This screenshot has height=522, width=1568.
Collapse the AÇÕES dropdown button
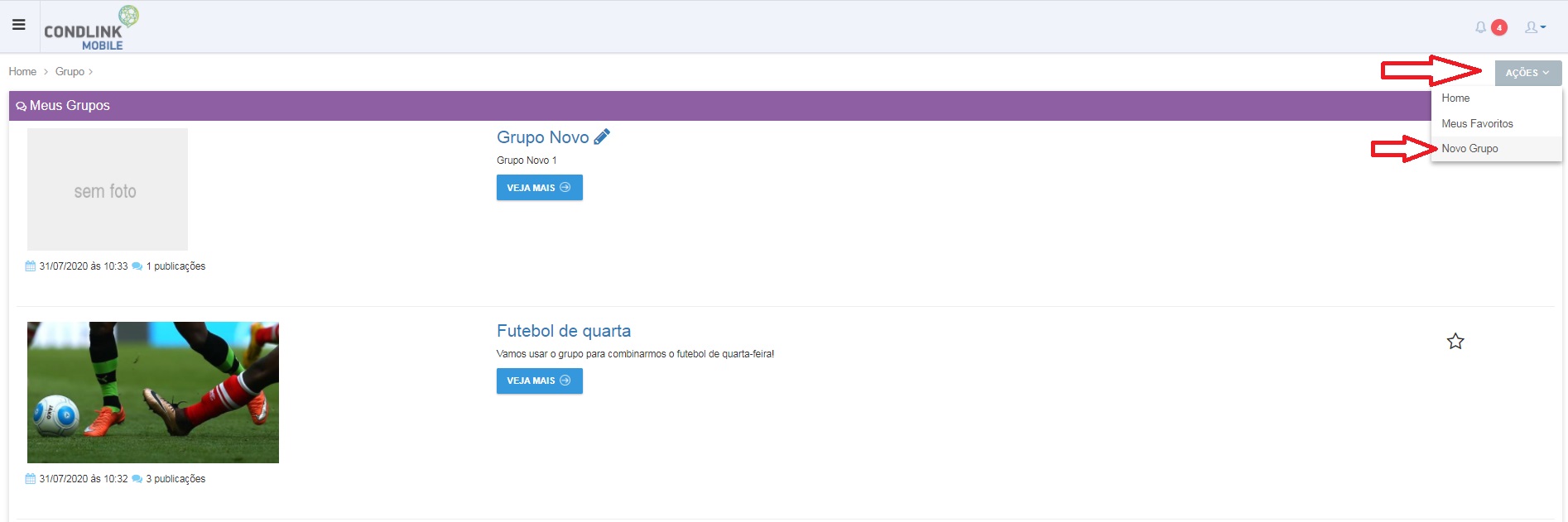tap(1527, 73)
